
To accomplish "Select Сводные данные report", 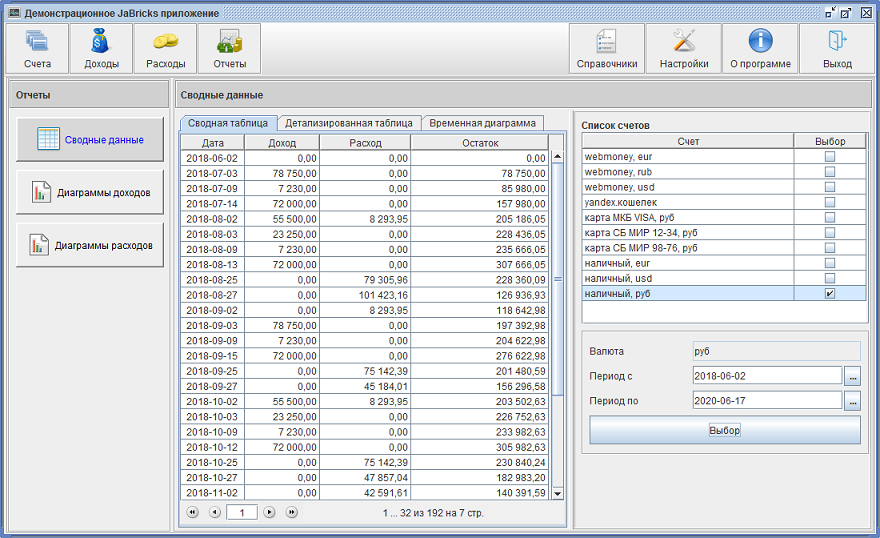I will (x=90, y=139).
